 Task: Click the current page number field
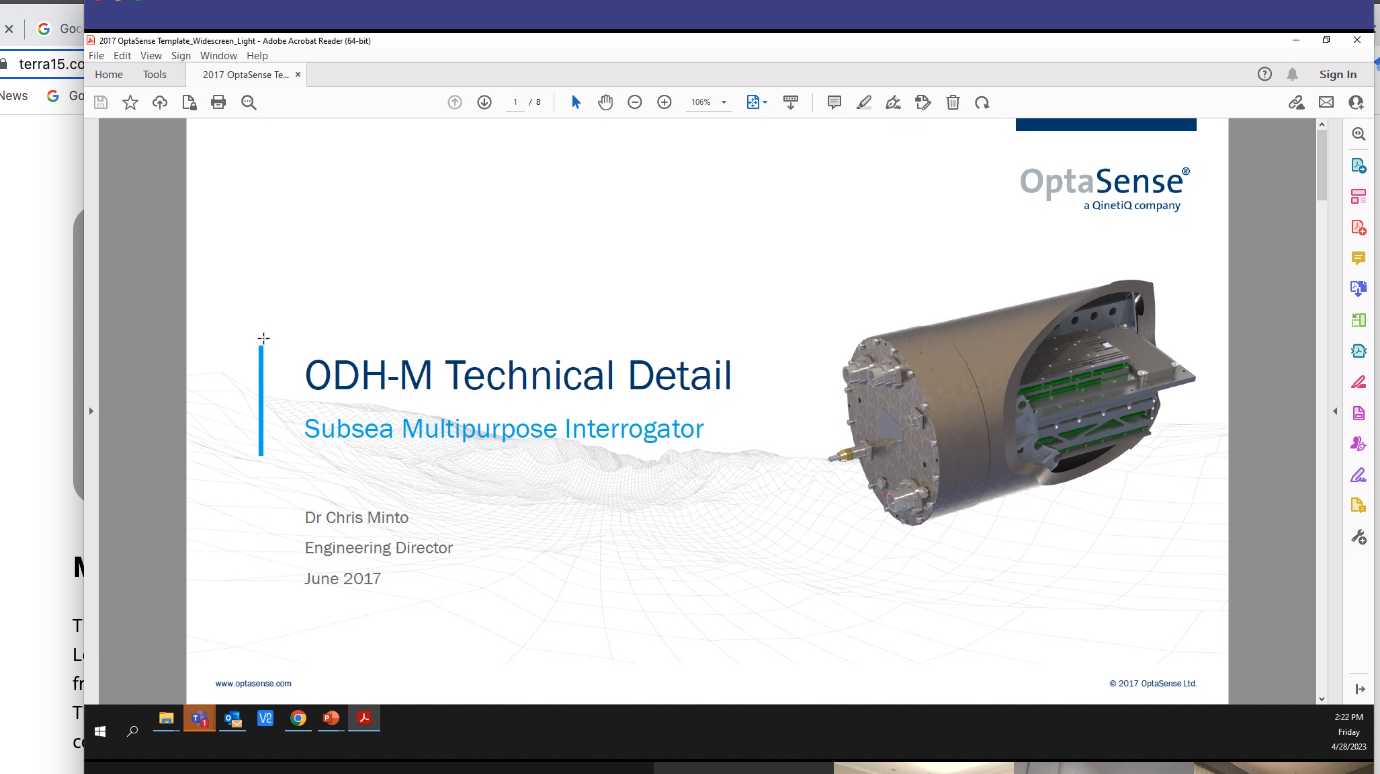pyautogui.click(x=516, y=102)
